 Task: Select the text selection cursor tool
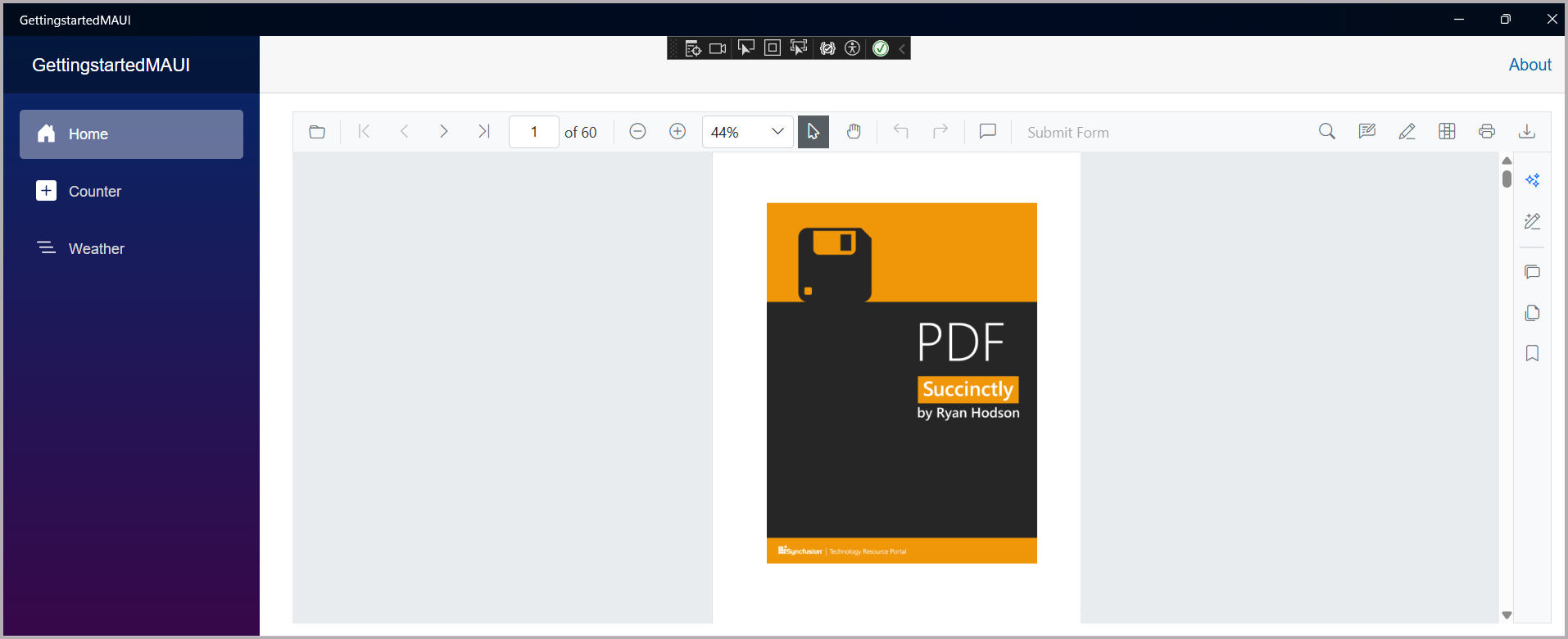(813, 132)
